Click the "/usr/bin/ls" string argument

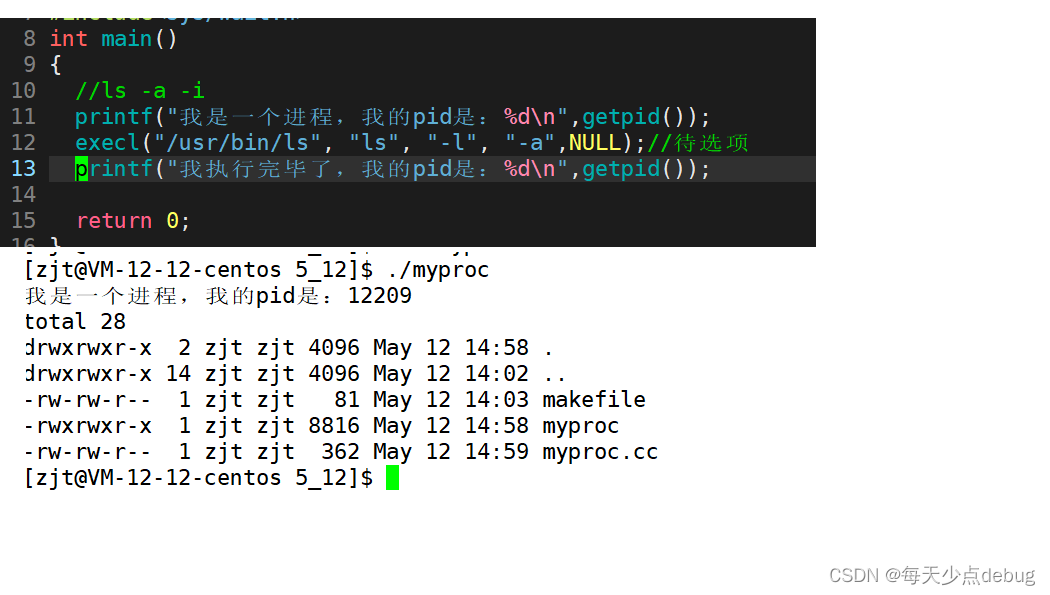pos(237,143)
